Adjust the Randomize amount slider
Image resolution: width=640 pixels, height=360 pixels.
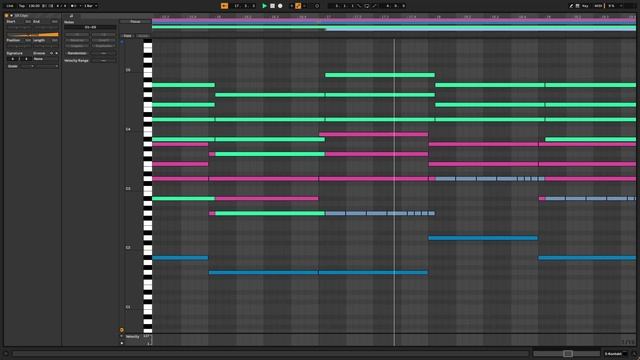(104, 53)
